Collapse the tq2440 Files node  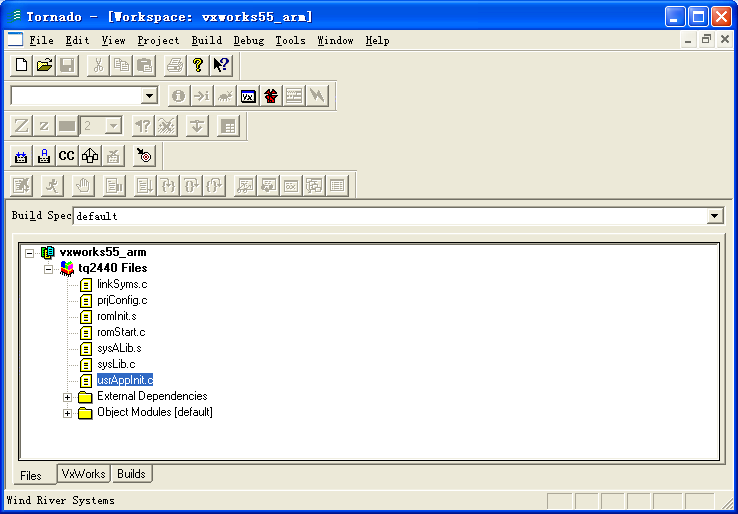coord(48,270)
